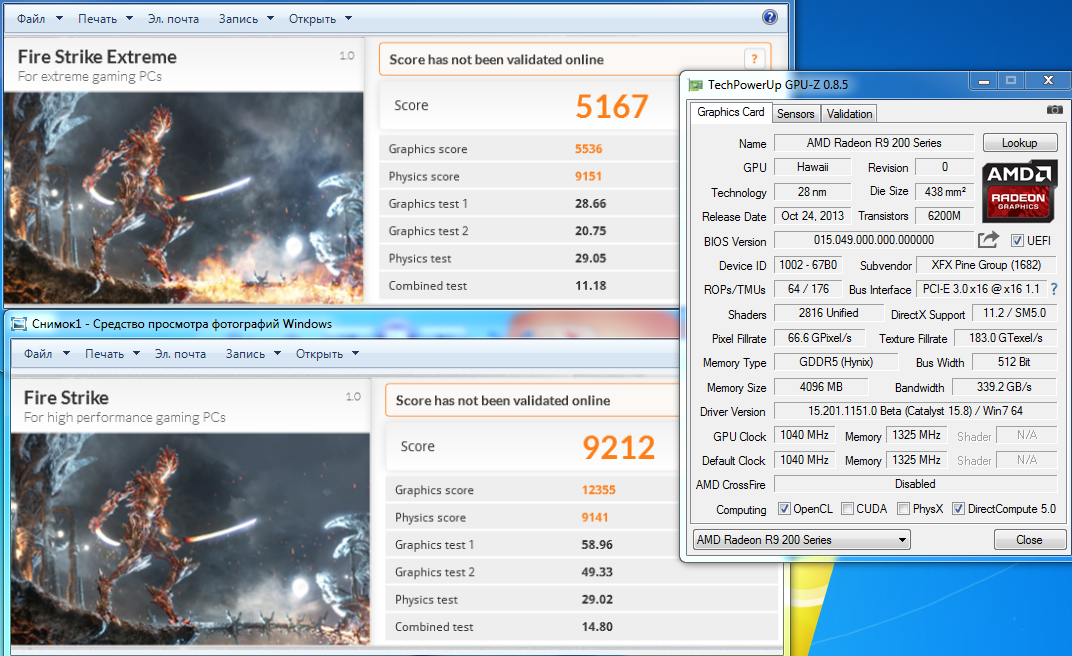
Task: Click Эл. почта in top photo viewer
Action: pos(174,18)
